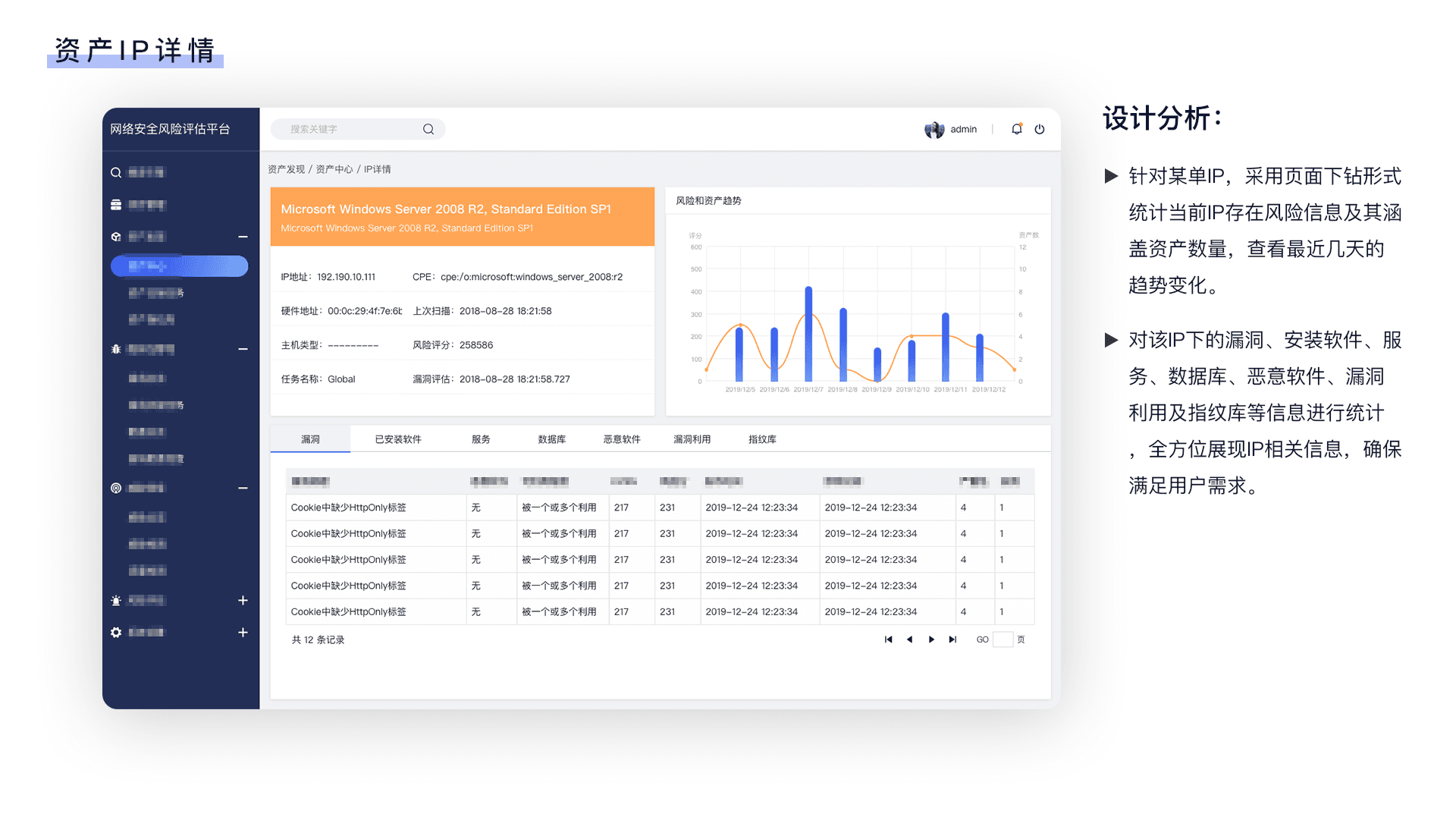Screen dimensions: 1456x820
Task: Open the 指纹库 tab
Action: (x=761, y=439)
